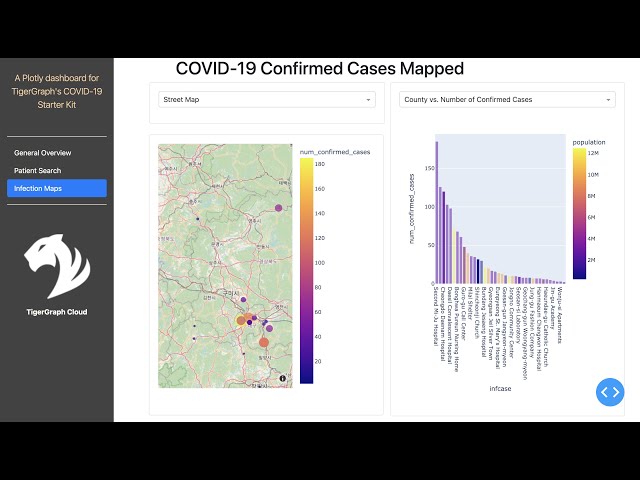640x480 pixels.
Task: Open the County vs. Number of Confirmed Cases dropdown
Action: (507, 100)
